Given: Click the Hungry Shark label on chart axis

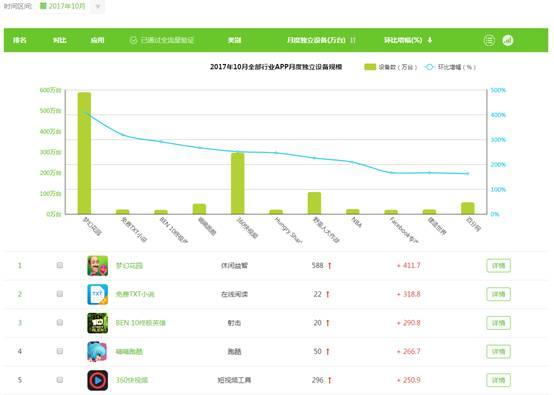Looking at the screenshot, I should coord(288,230).
